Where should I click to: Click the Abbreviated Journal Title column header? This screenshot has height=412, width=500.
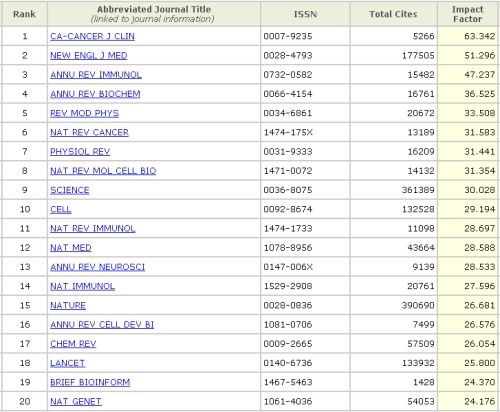(x=154, y=14)
